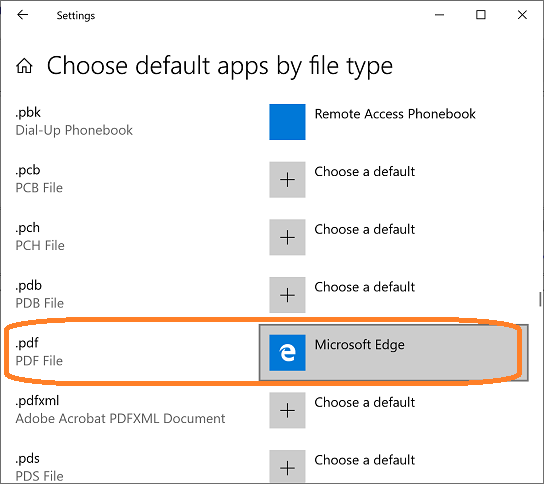544x484 pixels.
Task: Click the blue Remote Access Phonebook icon
Action: pyautogui.click(x=287, y=122)
